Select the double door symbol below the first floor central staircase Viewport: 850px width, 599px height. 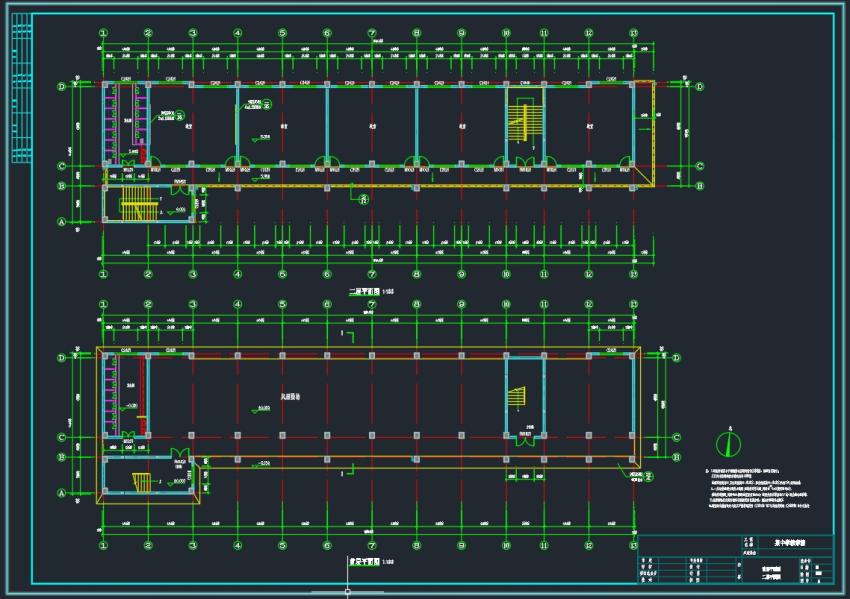click(525, 440)
